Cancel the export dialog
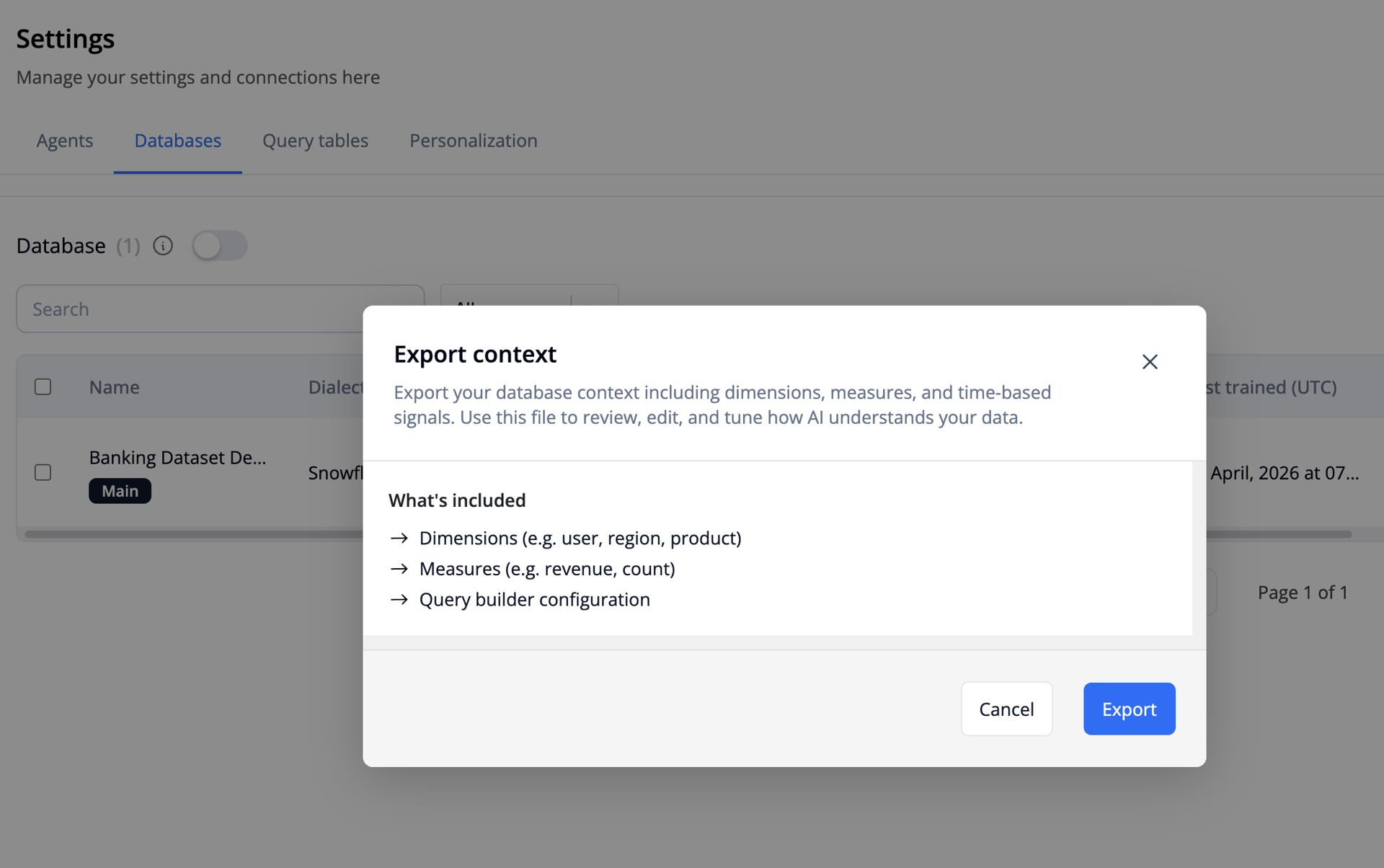 [x=1006, y=709]
